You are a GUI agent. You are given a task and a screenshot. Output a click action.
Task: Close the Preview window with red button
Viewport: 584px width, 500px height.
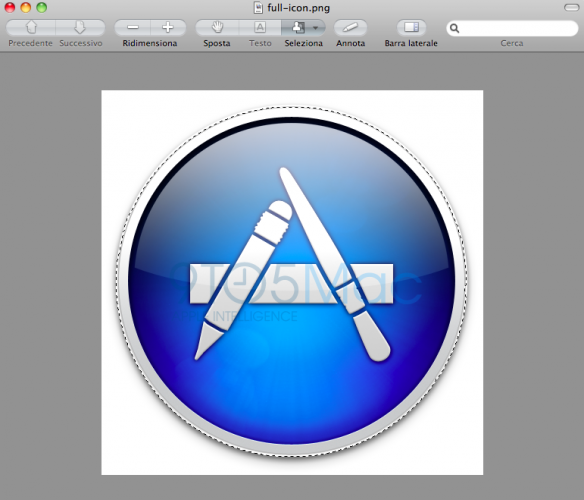tap(10, 7)
